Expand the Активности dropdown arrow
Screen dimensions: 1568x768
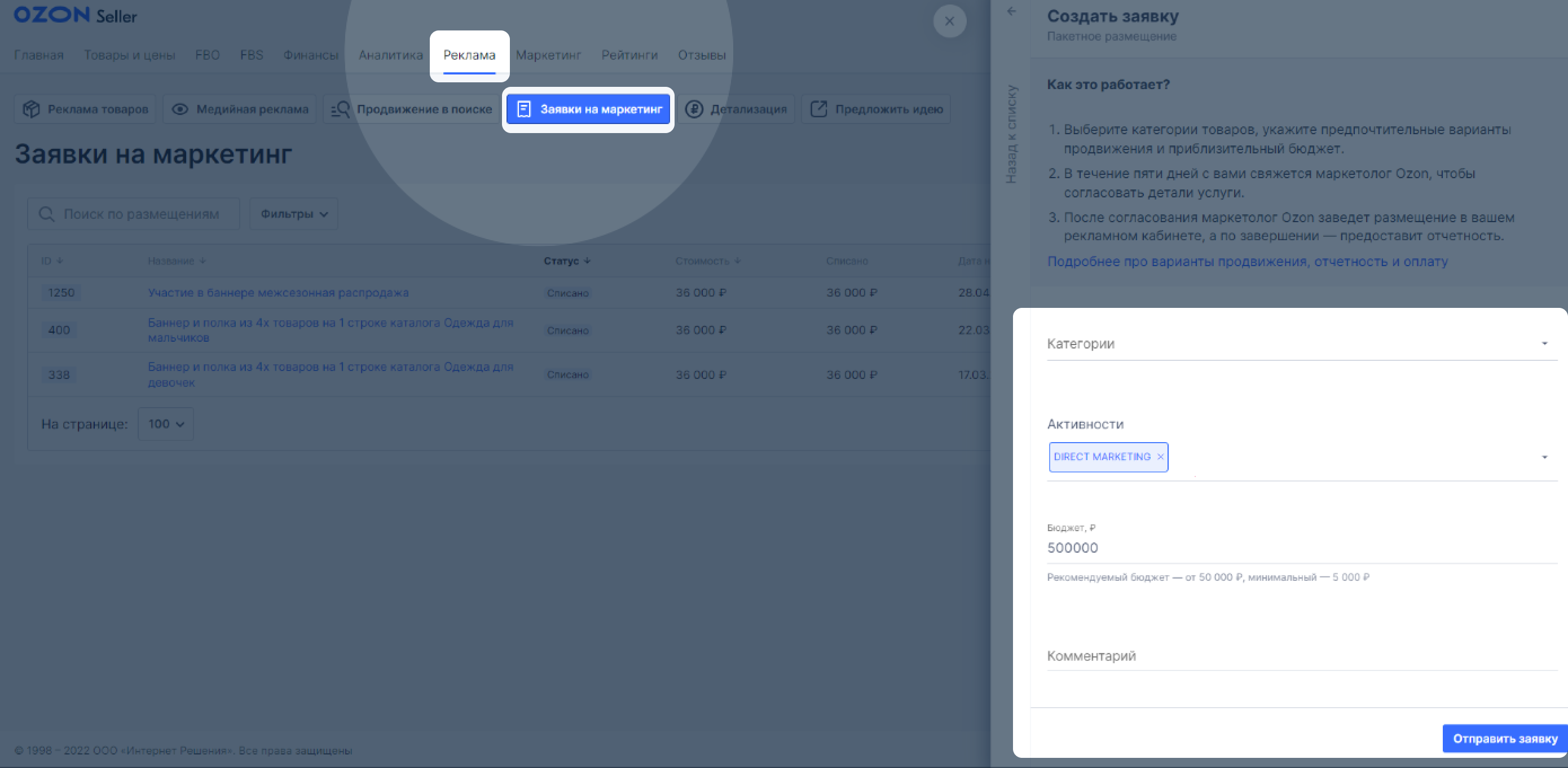[1544, 457]
